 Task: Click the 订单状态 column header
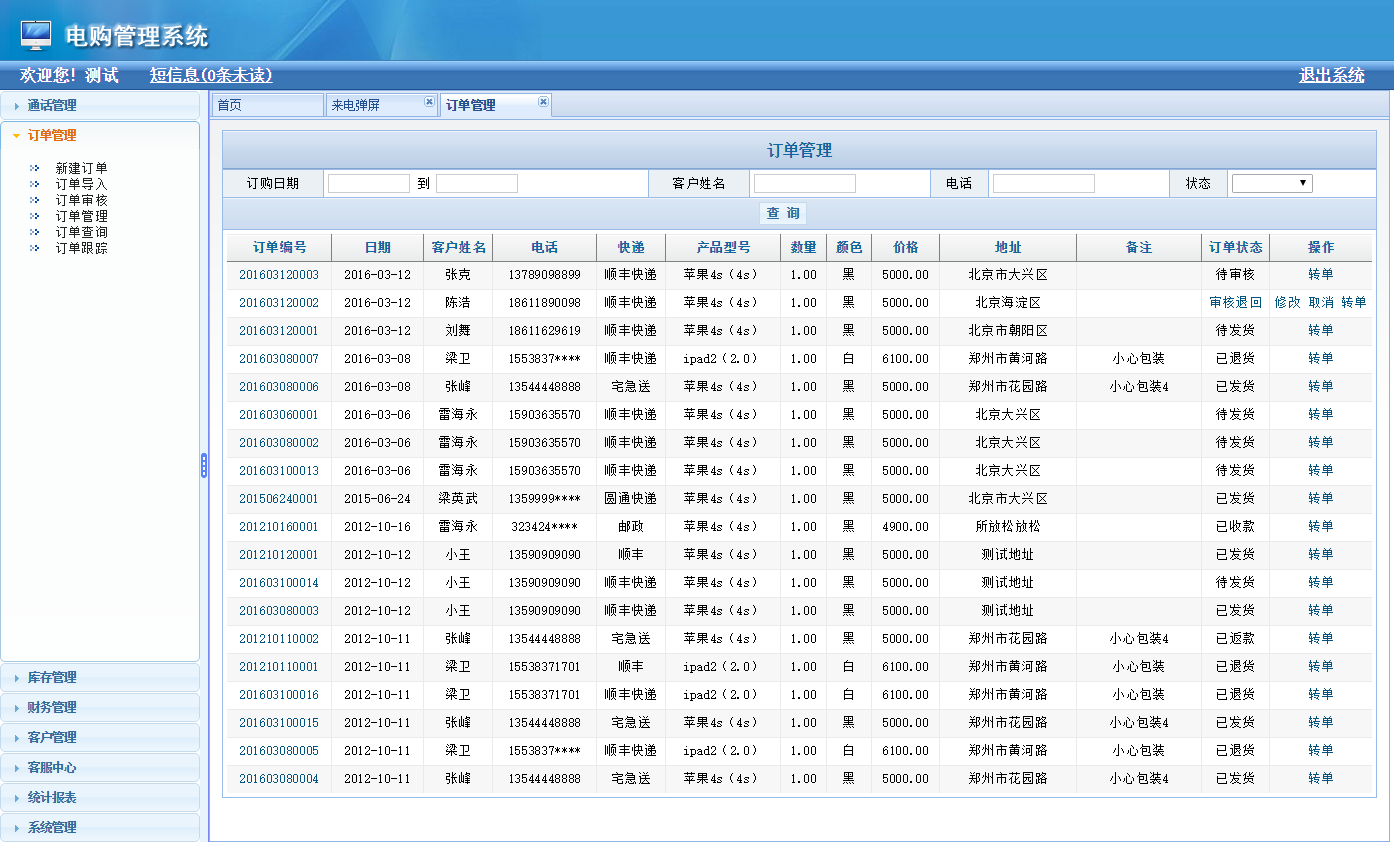pos(1236,247)
